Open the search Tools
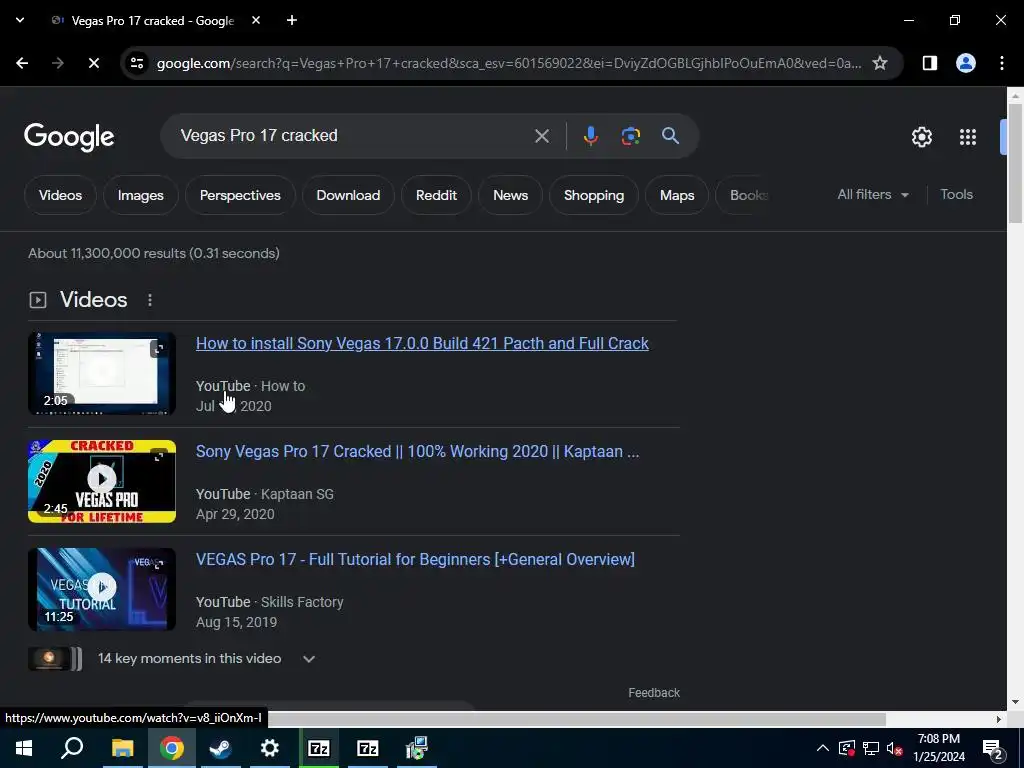Screen dimensions: 1024x768 [956, 195]
